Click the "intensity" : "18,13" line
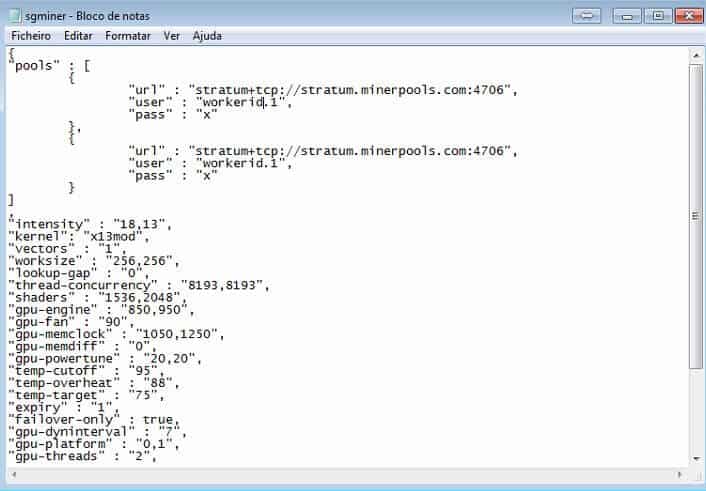The height and width of the screenshot is (491, 706). click(x=90, y=224)
